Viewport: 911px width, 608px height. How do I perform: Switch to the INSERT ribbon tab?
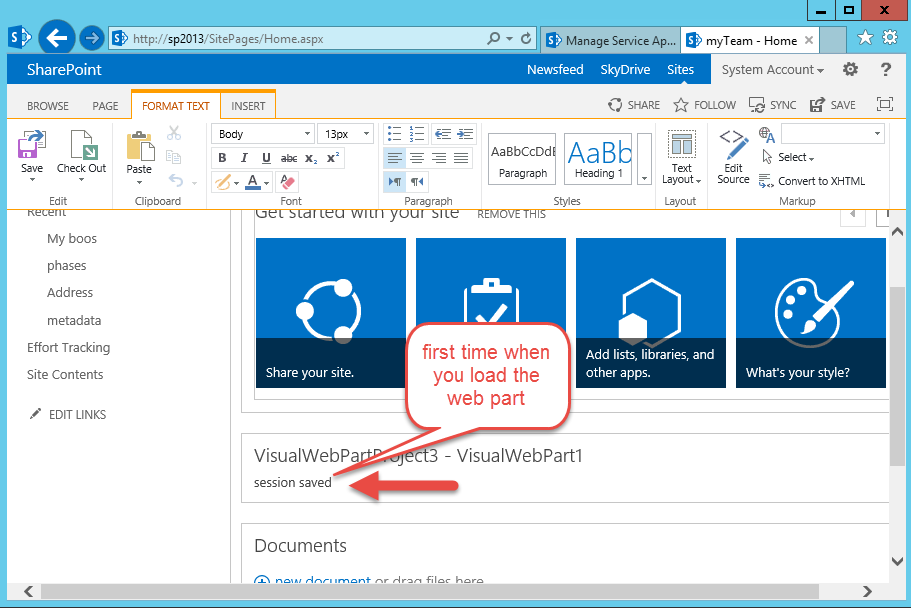(248, 106)
